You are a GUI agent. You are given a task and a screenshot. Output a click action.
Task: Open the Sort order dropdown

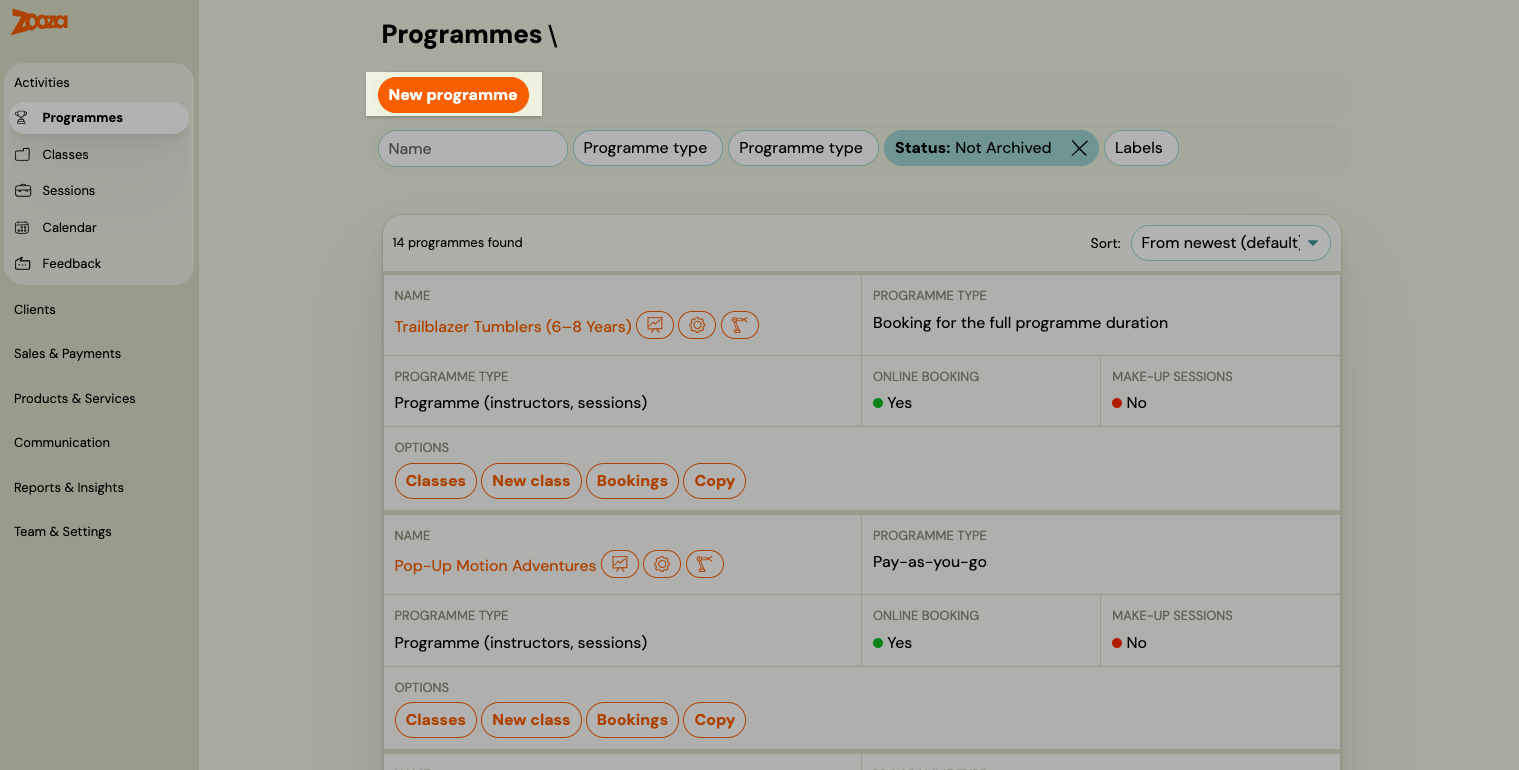(1230, 243)
